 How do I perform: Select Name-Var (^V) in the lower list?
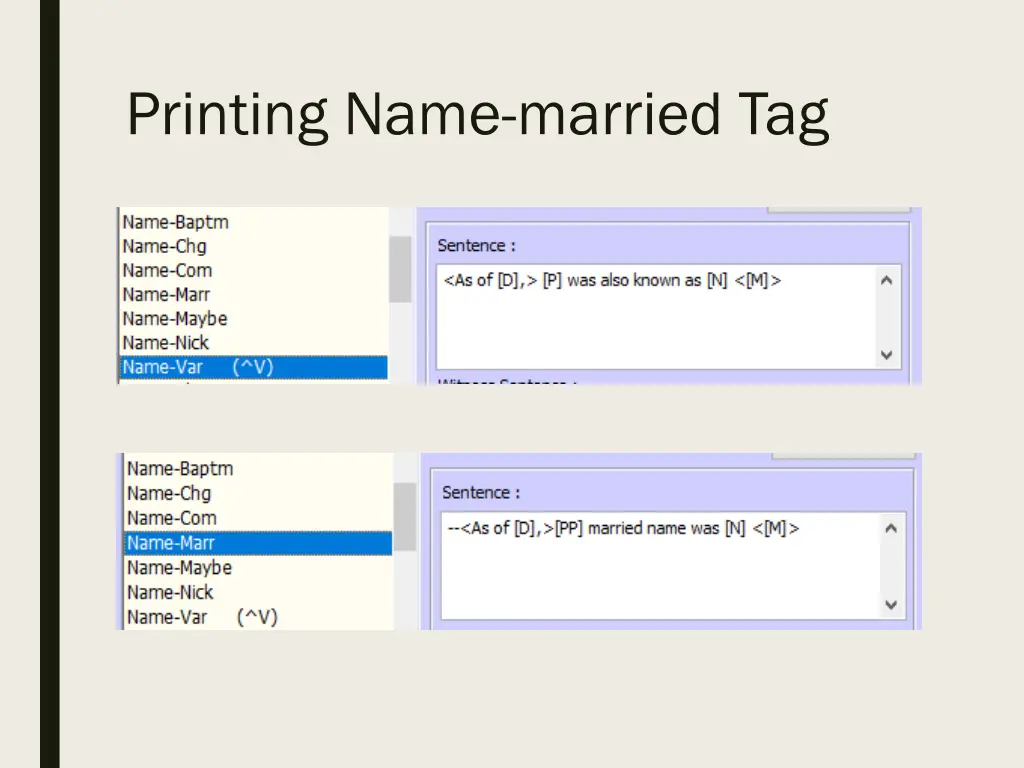202,617
